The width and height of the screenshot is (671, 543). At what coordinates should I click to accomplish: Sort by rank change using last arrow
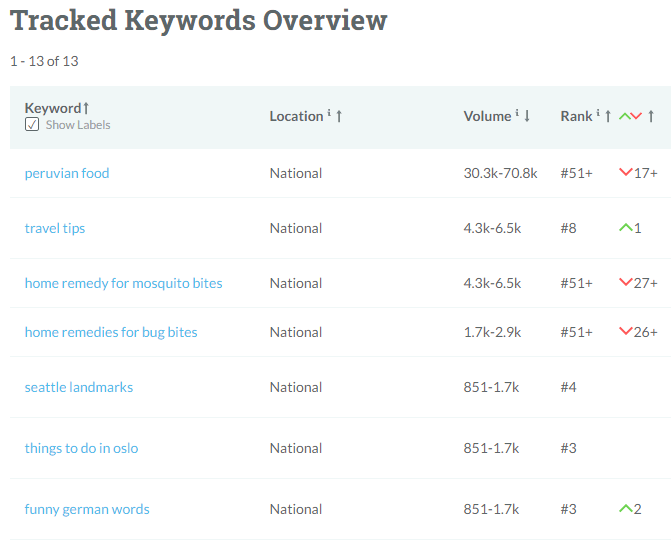tap(652, 116)
